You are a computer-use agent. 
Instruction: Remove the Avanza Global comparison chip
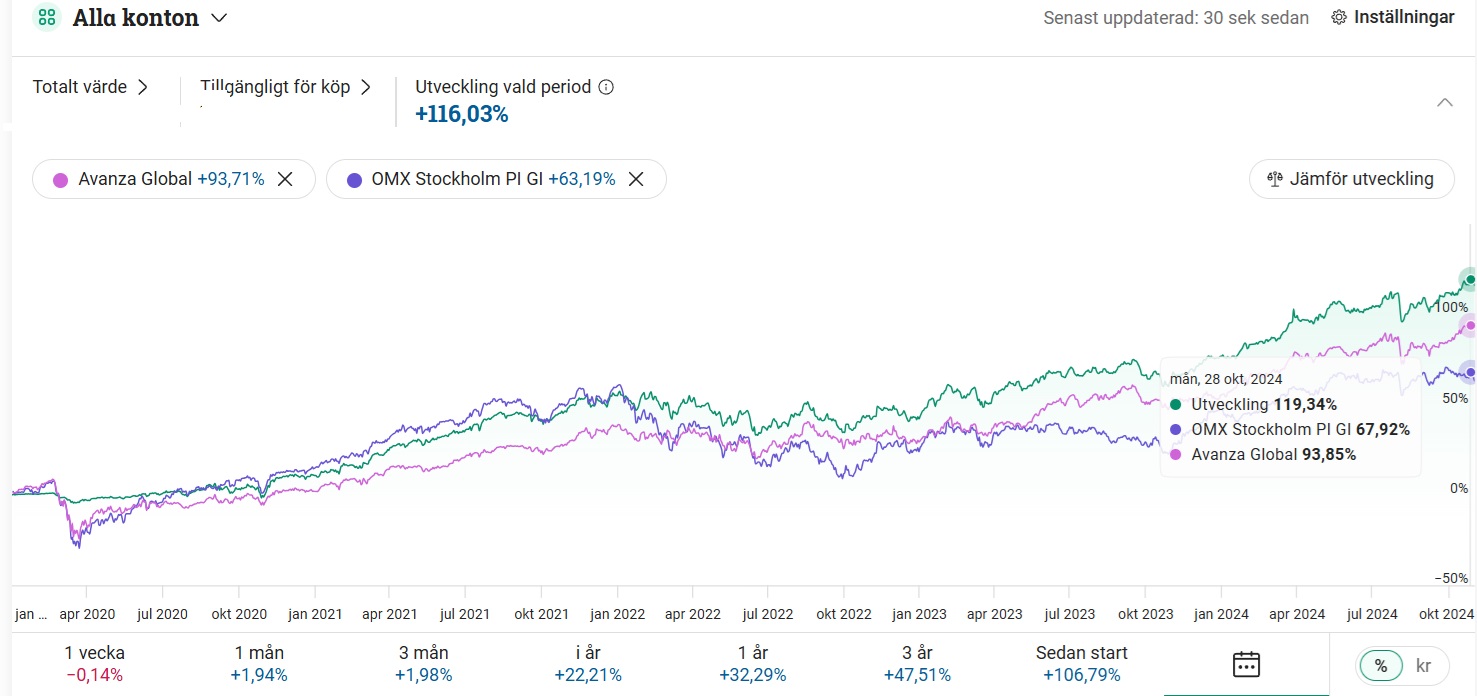tap(285, 179)
